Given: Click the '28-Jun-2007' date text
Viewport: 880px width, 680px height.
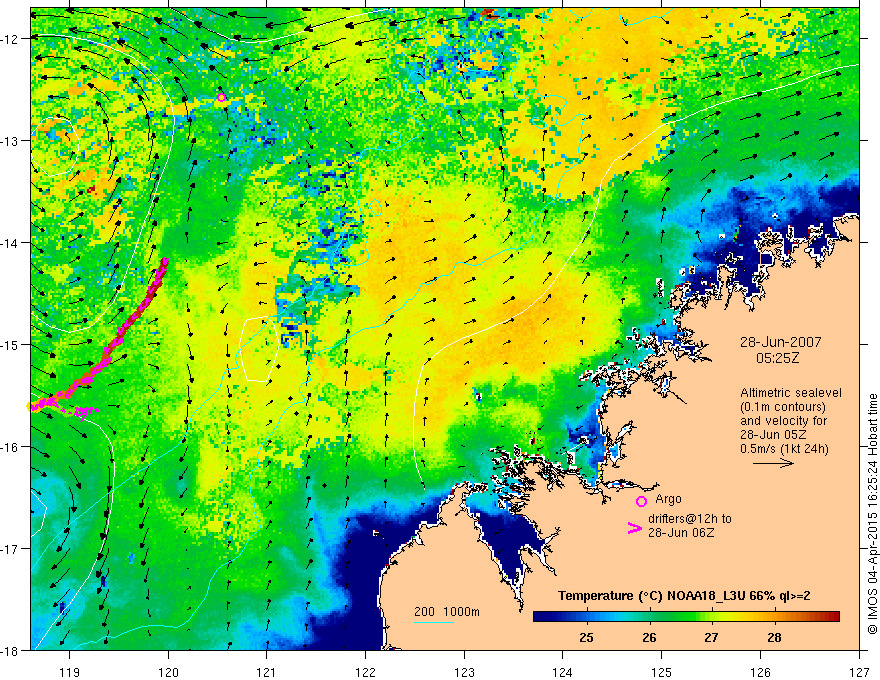Looking at the screenshot, I should (780, 342).
